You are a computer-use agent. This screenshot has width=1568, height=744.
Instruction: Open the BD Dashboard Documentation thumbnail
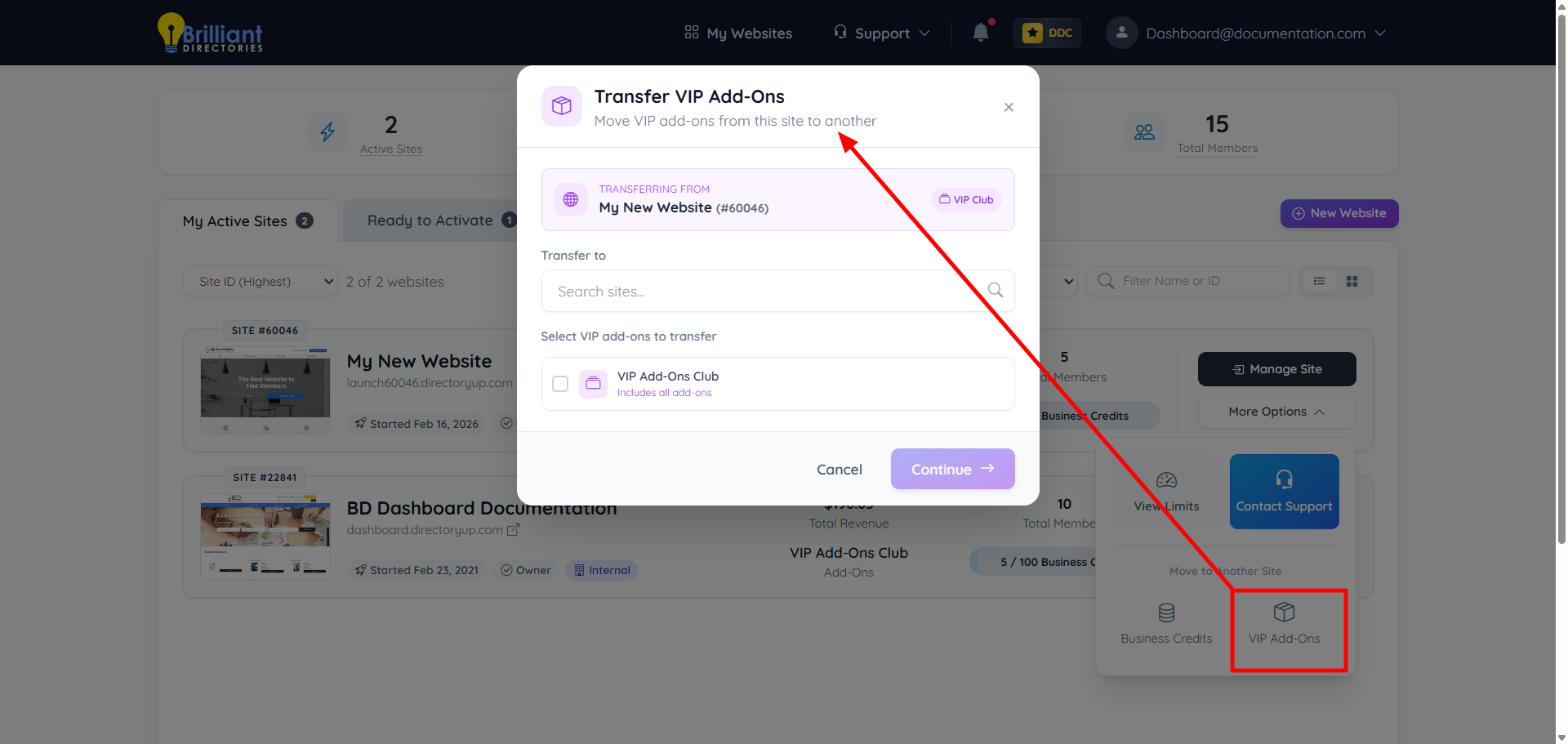(265, 536)
